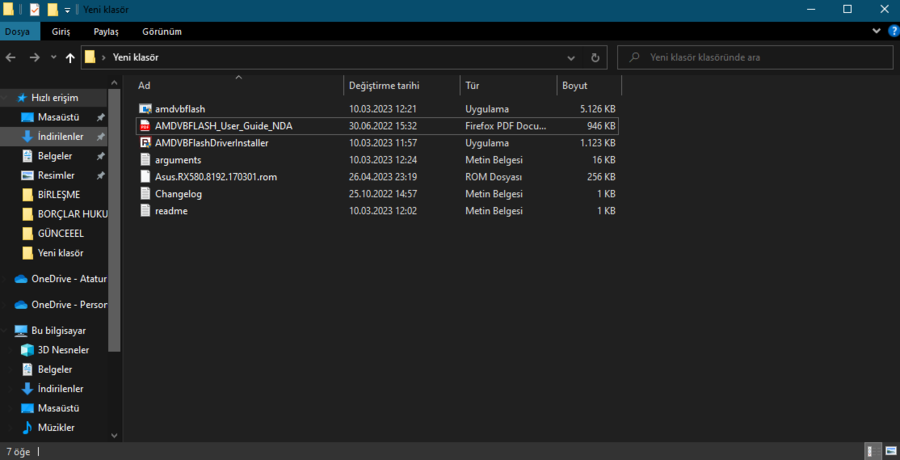
Task: Switch to large icons view in status bar
Action: (889, 451)
